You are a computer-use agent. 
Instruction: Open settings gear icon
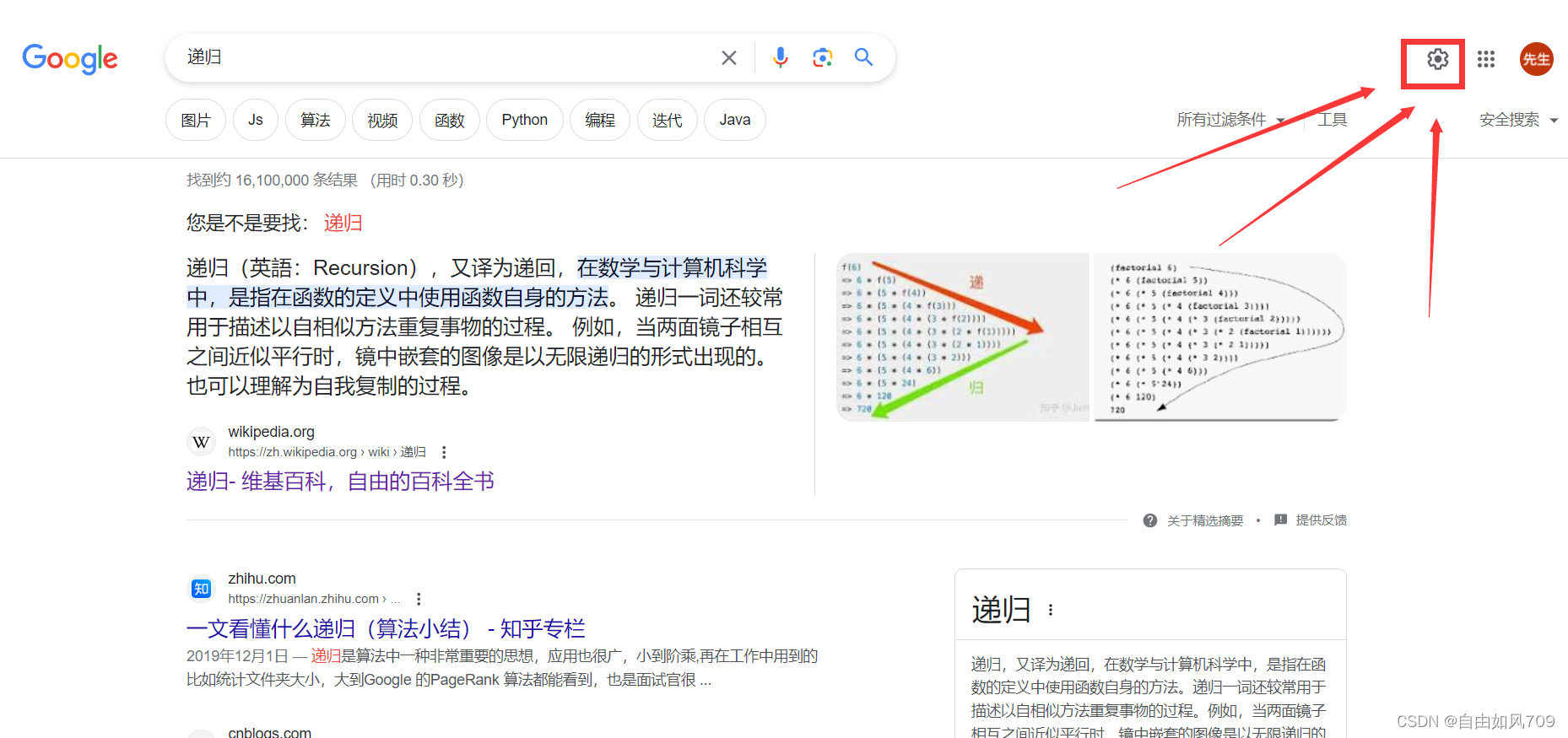[1438, 59]
